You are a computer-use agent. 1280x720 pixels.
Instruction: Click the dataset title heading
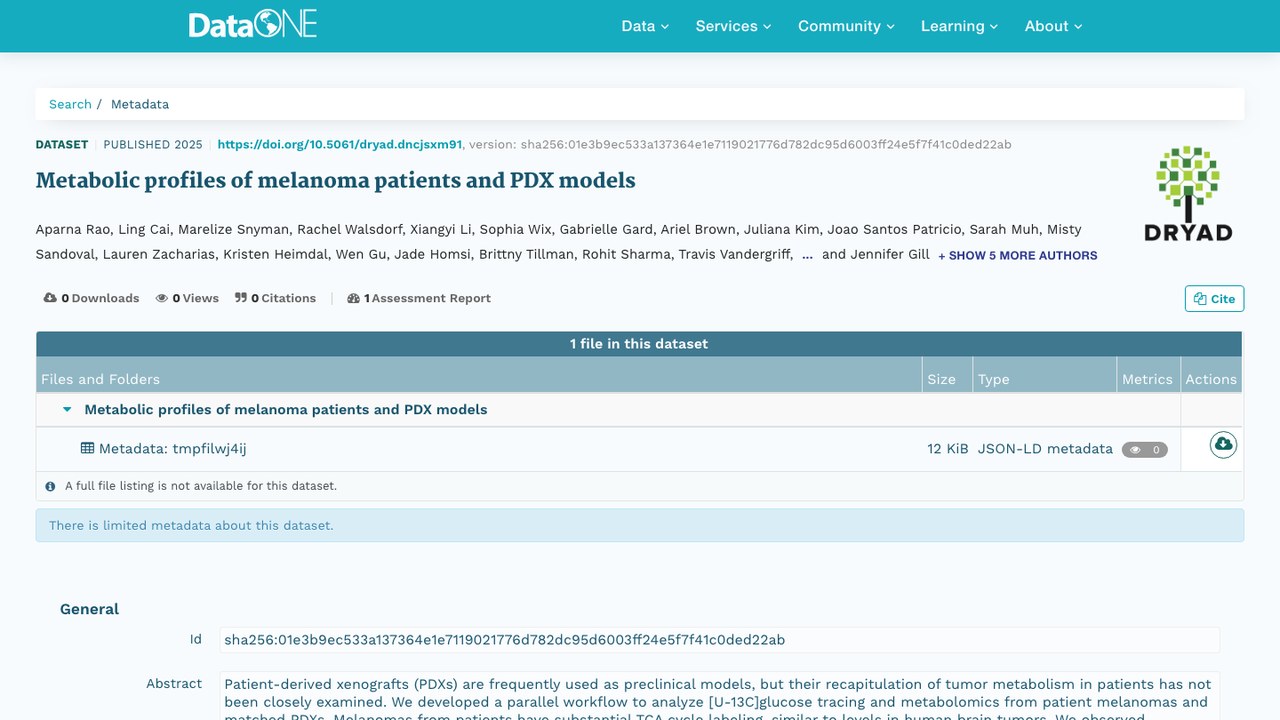(336, 181)
